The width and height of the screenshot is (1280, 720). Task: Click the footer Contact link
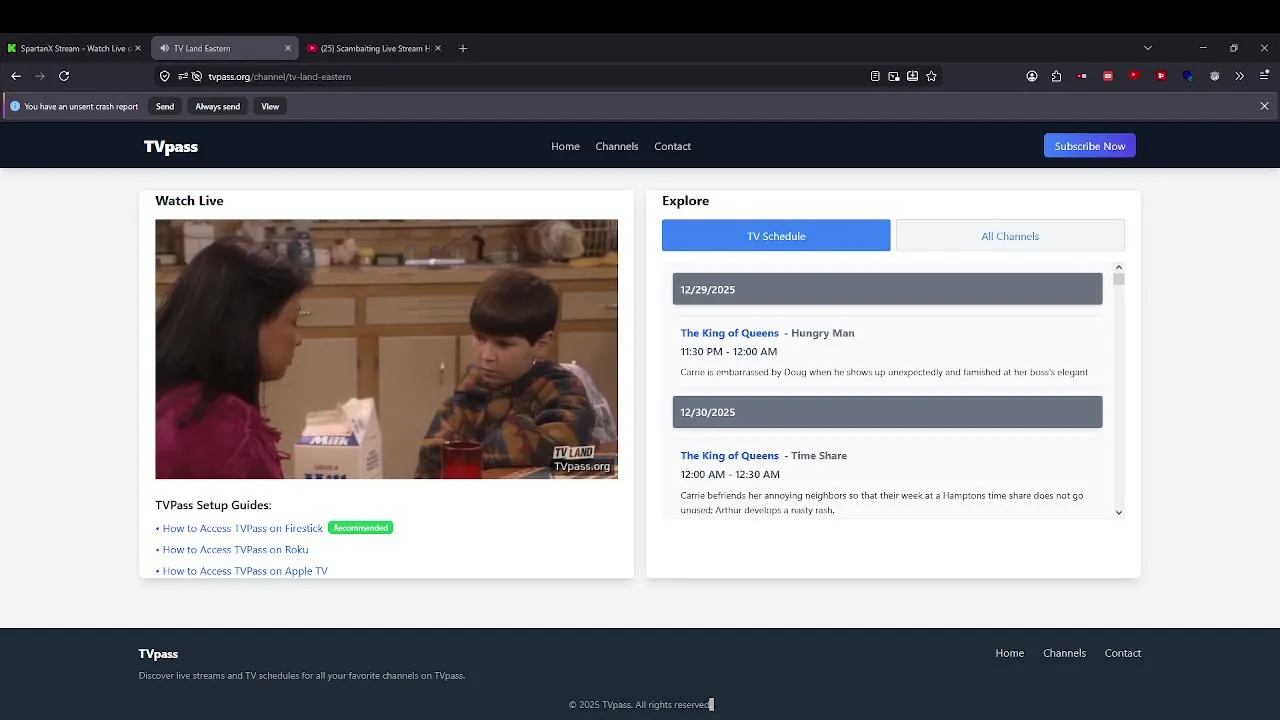[1123, 653]
